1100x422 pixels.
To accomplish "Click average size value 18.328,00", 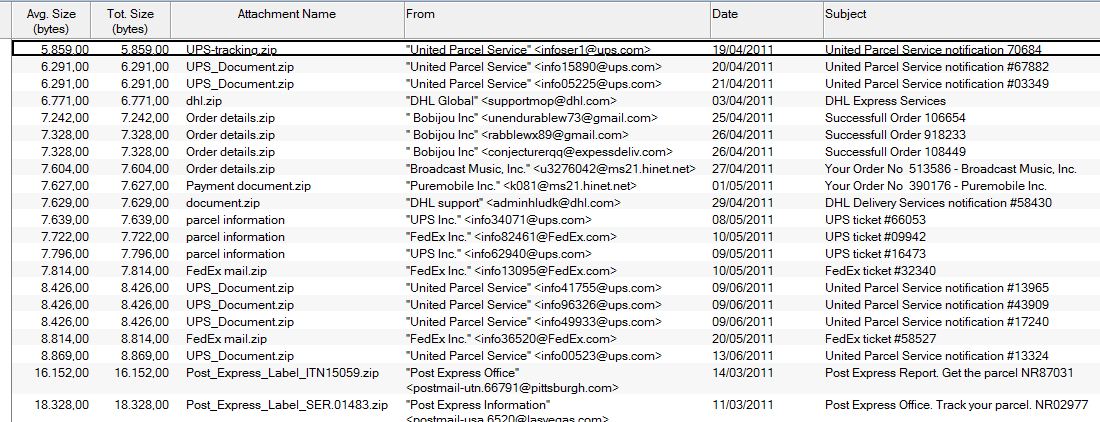I will (x=62, y=404).
